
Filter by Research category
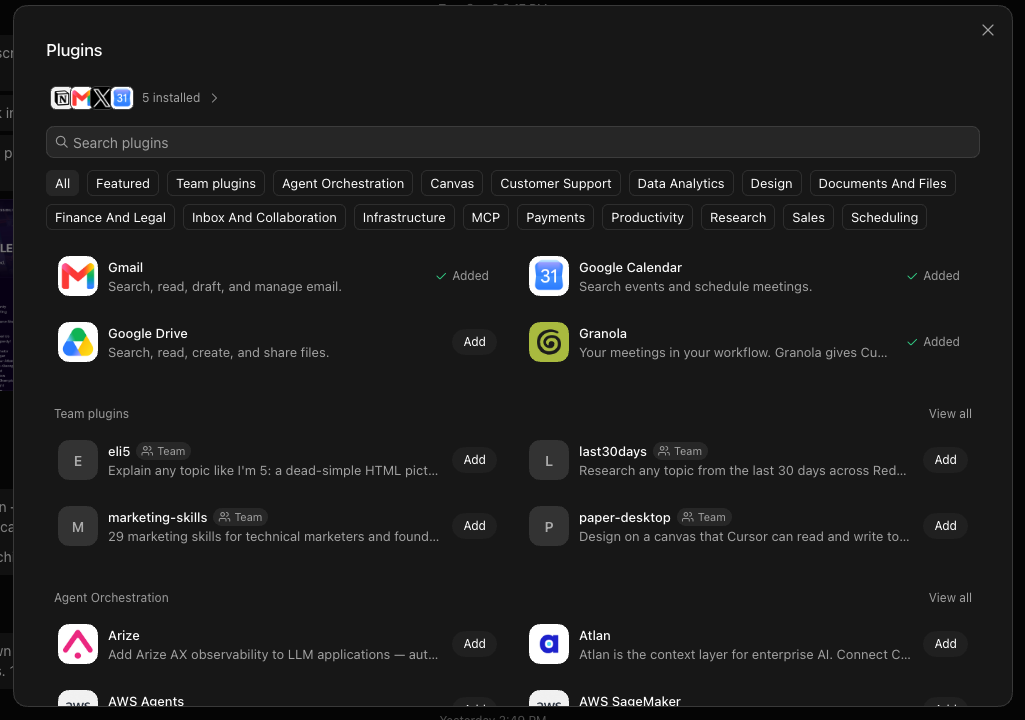[x=738, y=218]
